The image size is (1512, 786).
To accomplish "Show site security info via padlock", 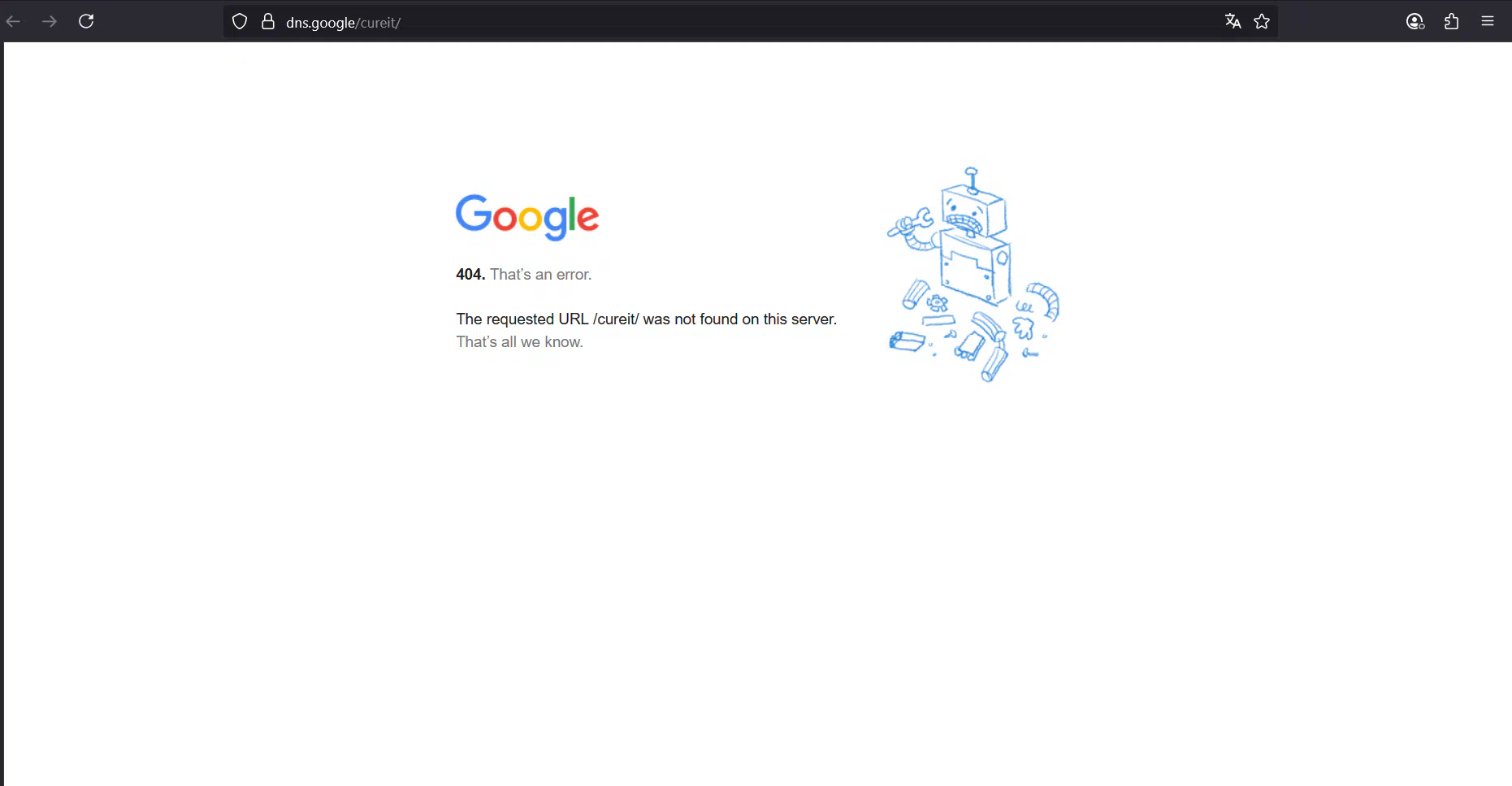I will 268,22.
